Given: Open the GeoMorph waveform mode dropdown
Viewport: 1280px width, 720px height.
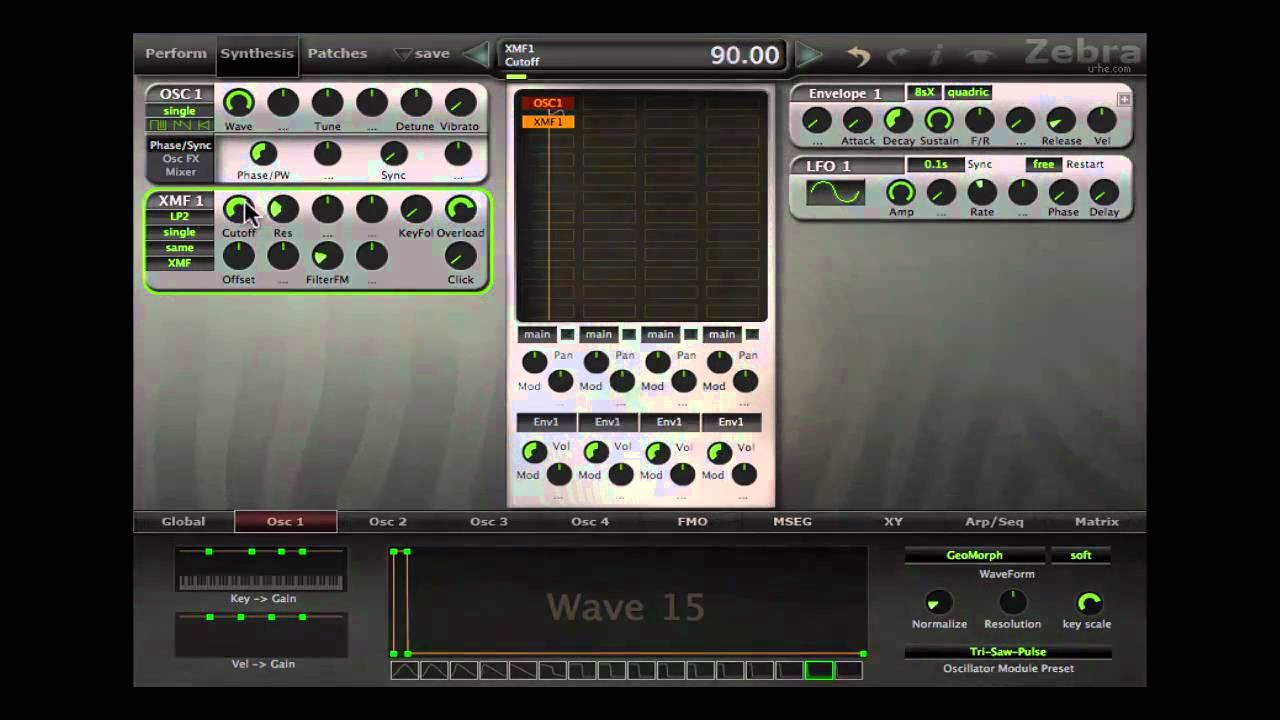Looking at the screenshot, I should point(975,555).
